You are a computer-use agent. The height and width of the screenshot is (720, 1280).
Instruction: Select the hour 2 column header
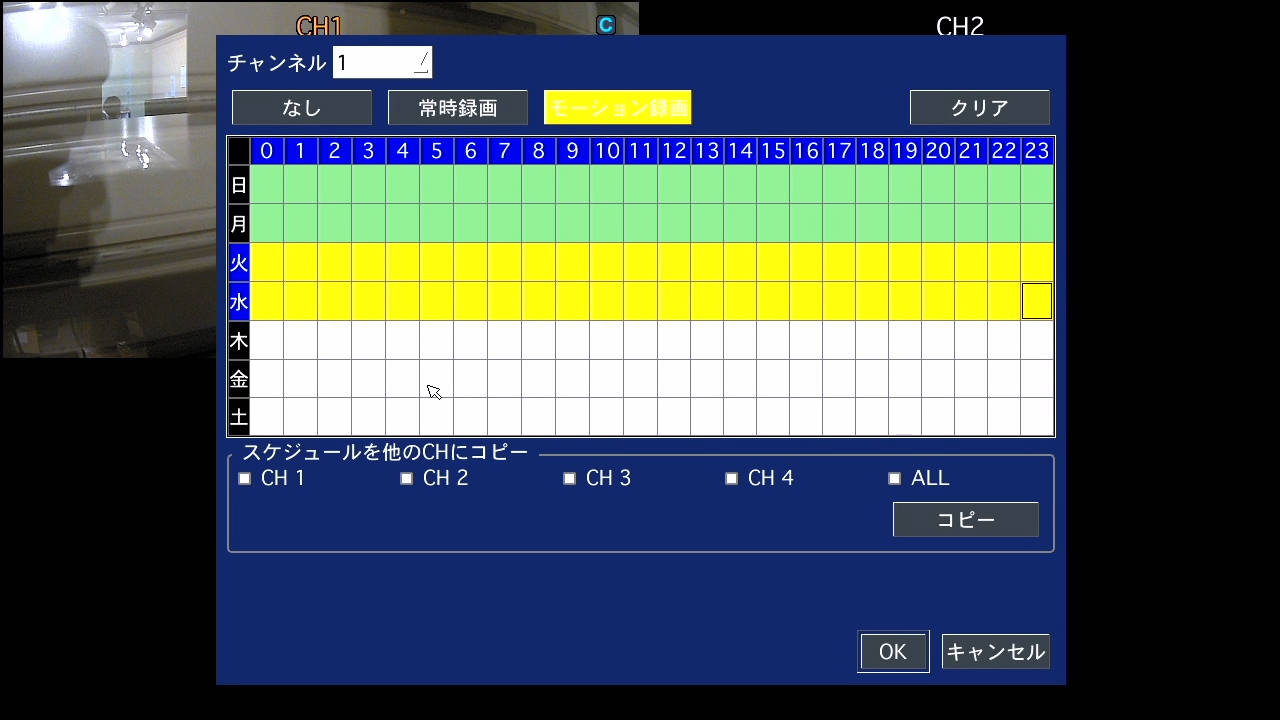tap(335, 151)
